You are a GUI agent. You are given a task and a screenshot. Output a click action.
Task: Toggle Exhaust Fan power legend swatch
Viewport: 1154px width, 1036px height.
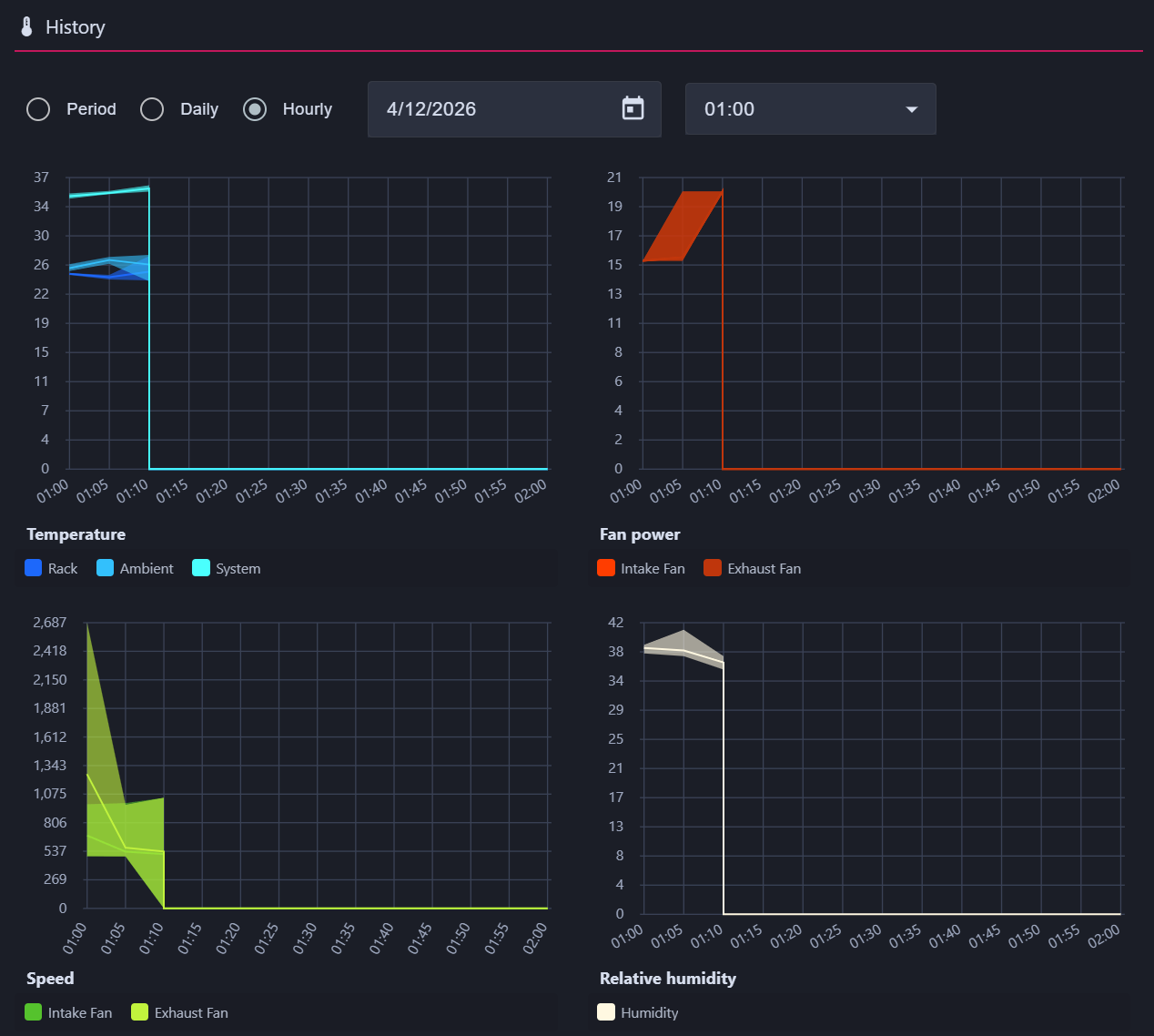[x=713, y=568]
